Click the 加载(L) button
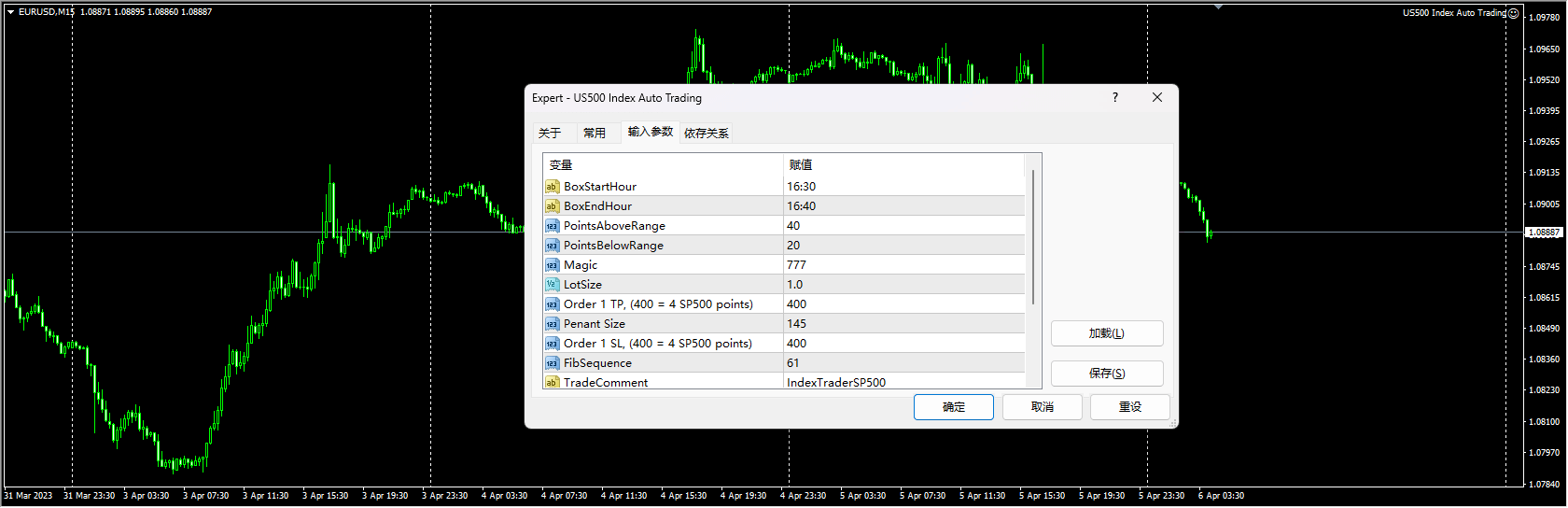 click(1107, 333)
